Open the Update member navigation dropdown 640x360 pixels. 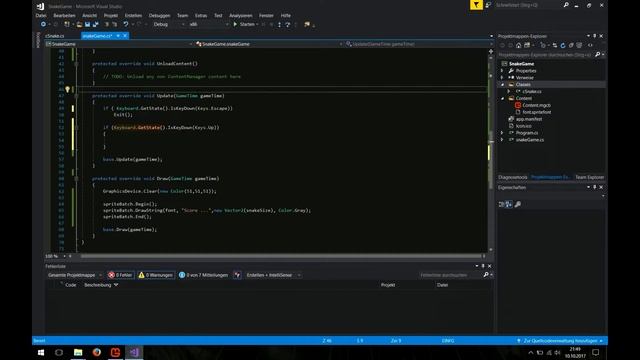[418, 44]
